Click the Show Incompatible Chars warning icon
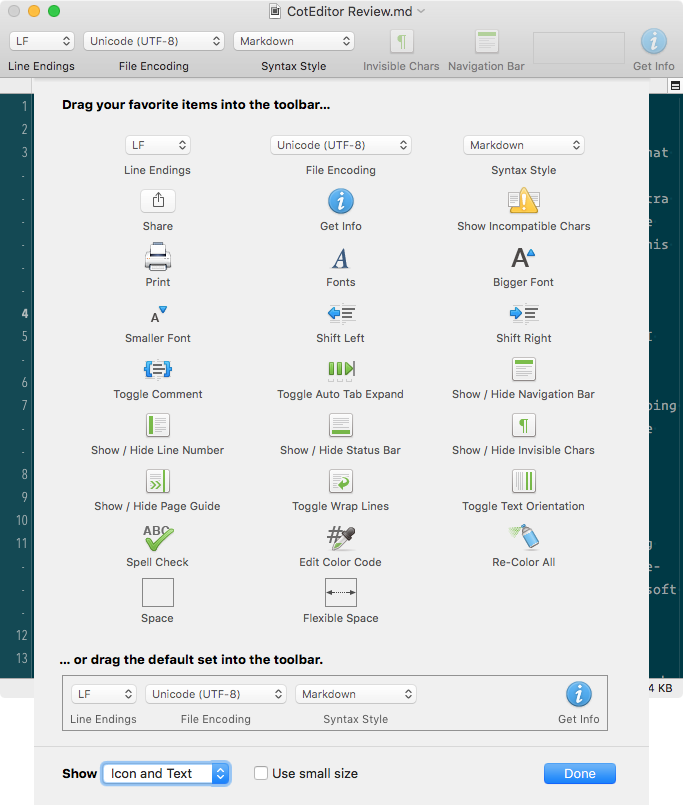Image resolution: width=683 pixels, height=805 pixels. pyautogui.click(x=523, y=201)
